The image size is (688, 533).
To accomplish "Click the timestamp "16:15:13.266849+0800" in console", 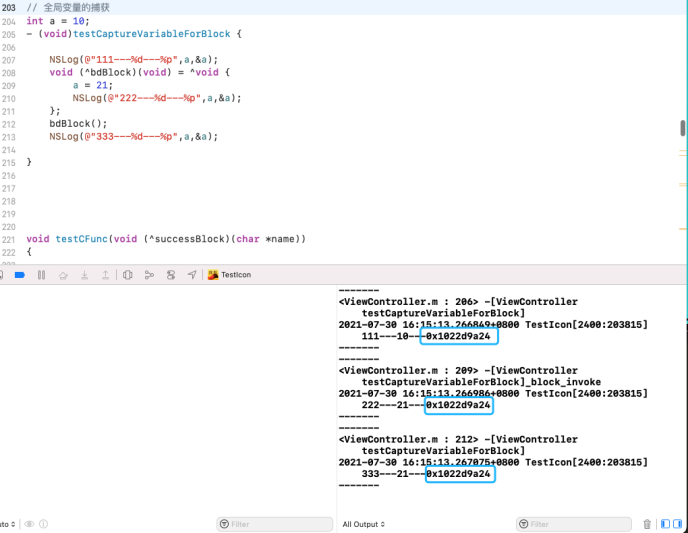I will click(461, 325).
